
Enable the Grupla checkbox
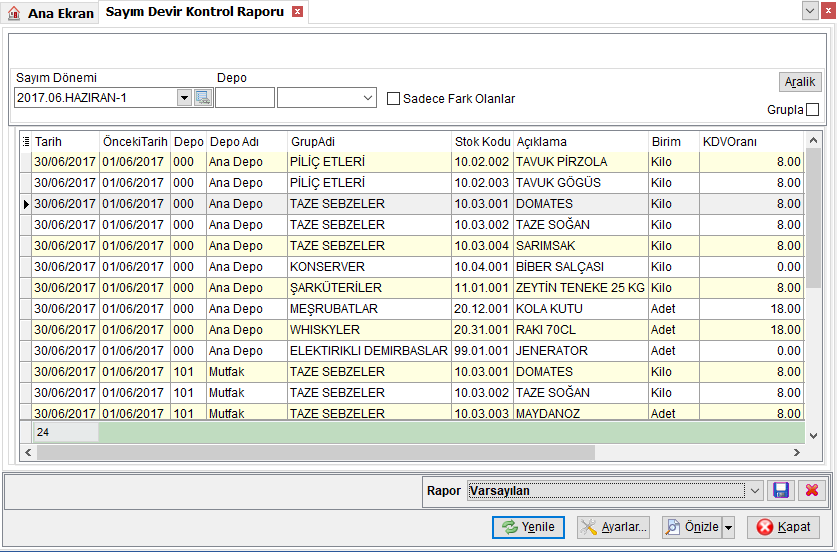tap(812, 110)
